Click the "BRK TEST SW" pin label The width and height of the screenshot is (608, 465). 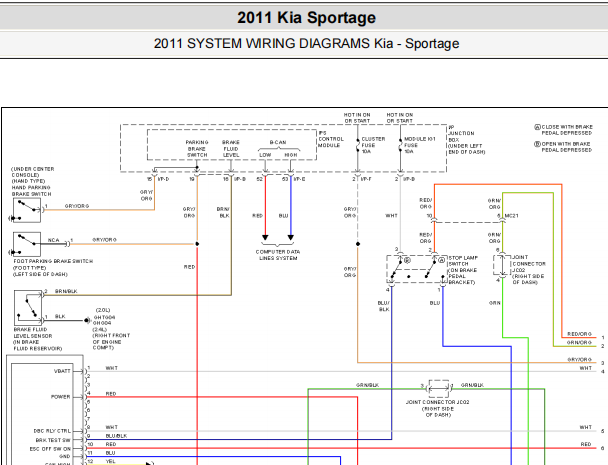click(53, 440)
